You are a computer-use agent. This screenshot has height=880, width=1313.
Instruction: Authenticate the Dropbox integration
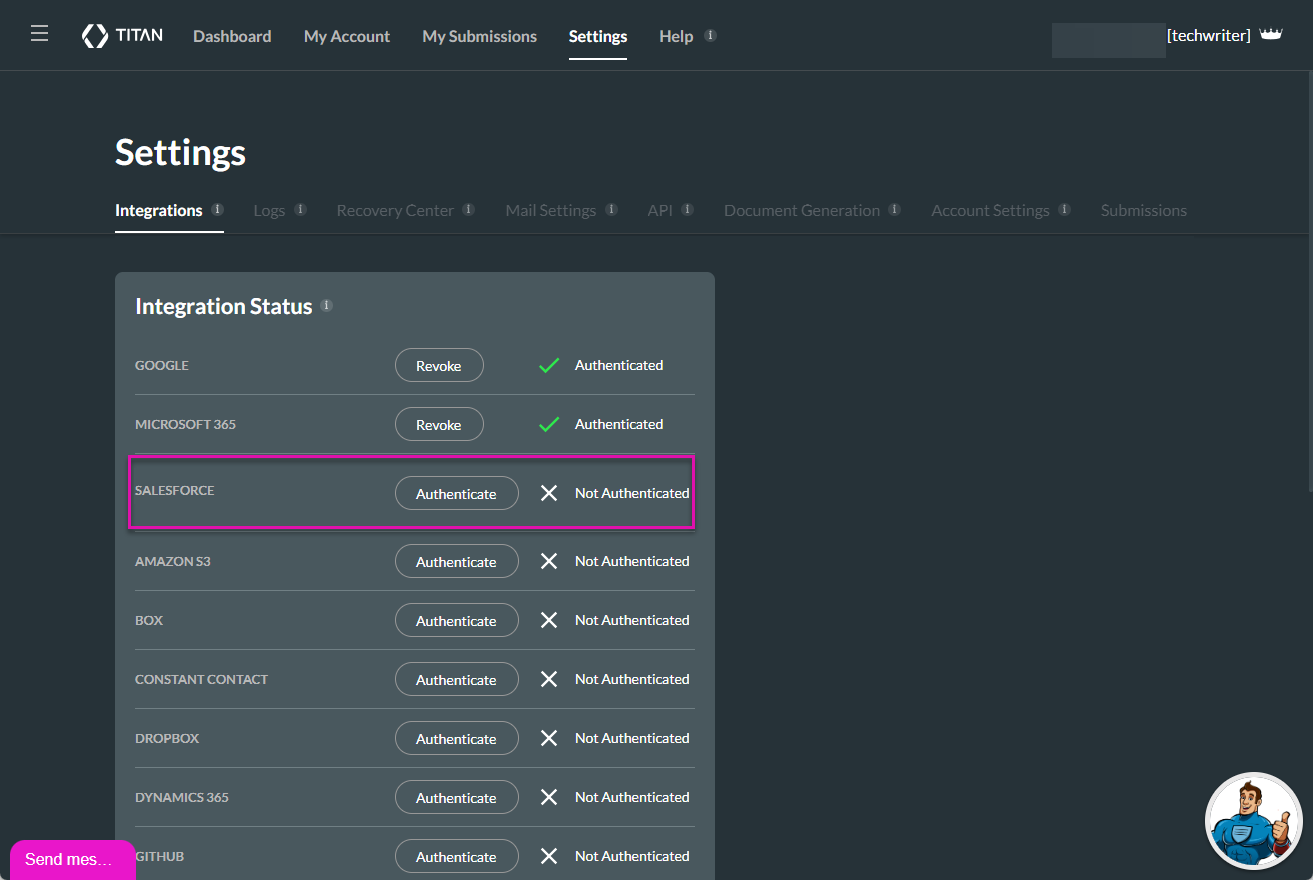456,738
